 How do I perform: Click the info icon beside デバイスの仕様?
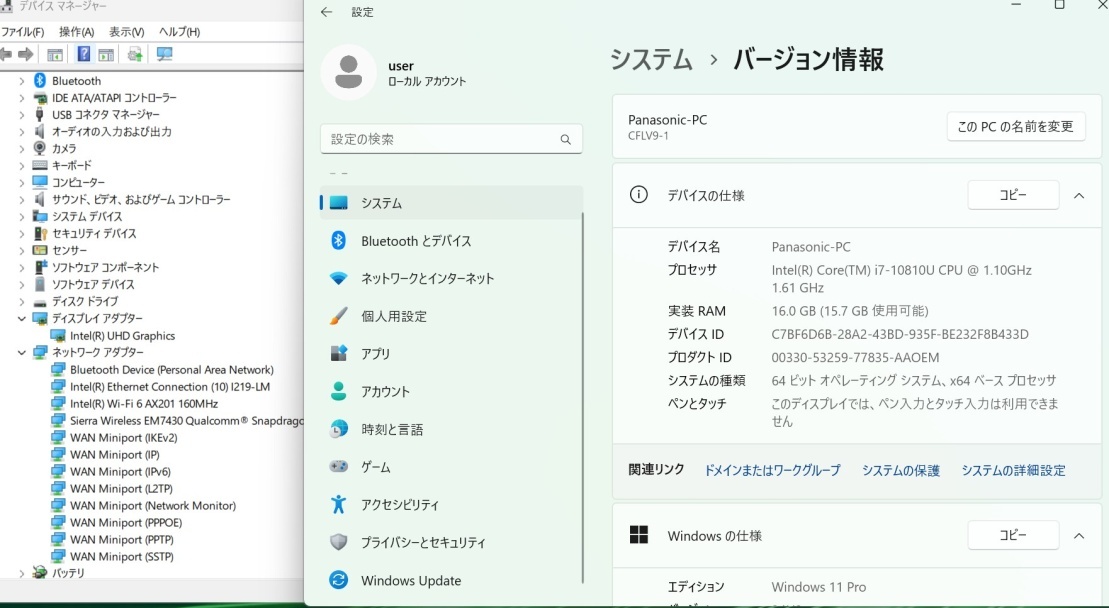[638, 194]
